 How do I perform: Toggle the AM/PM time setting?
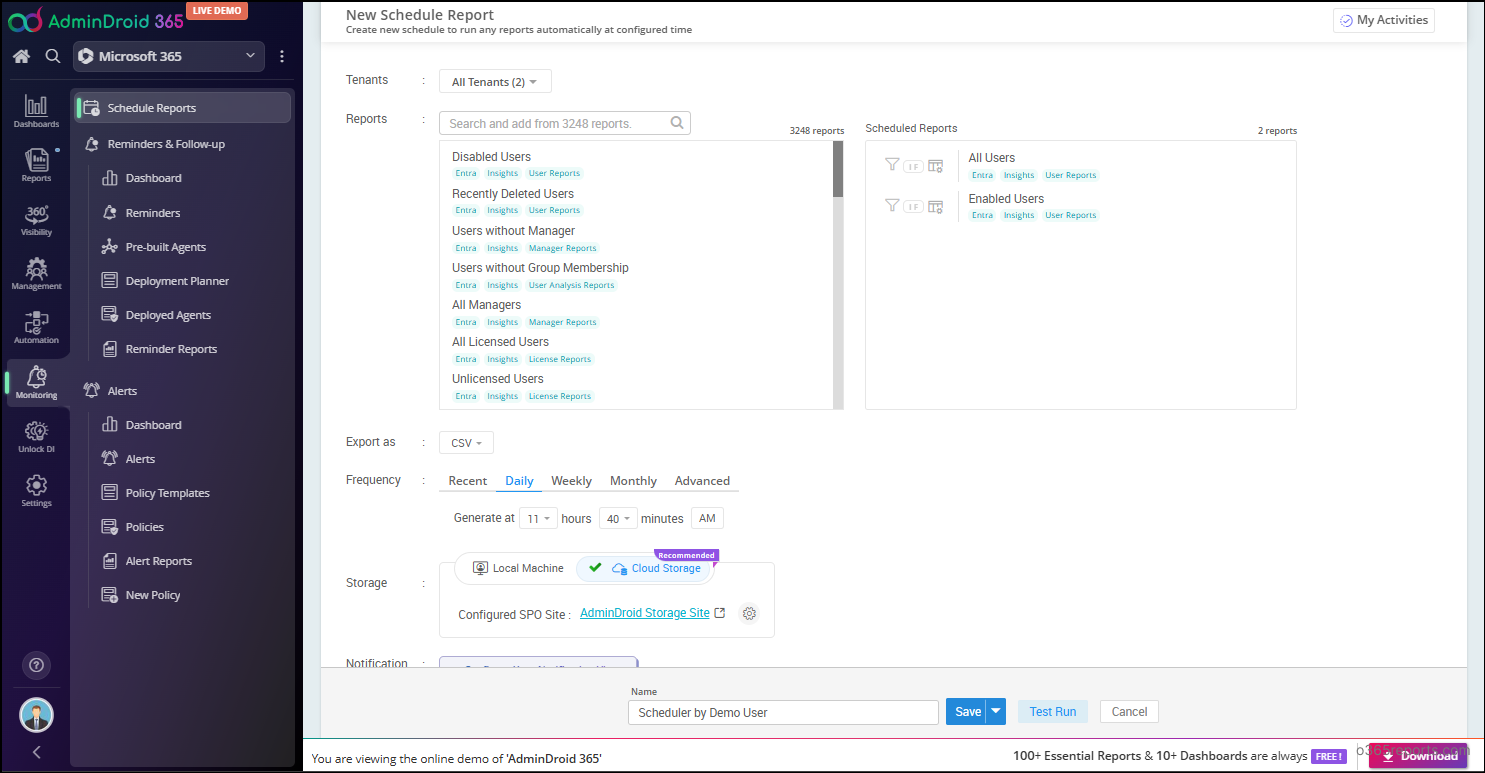(x=707, y=518)
